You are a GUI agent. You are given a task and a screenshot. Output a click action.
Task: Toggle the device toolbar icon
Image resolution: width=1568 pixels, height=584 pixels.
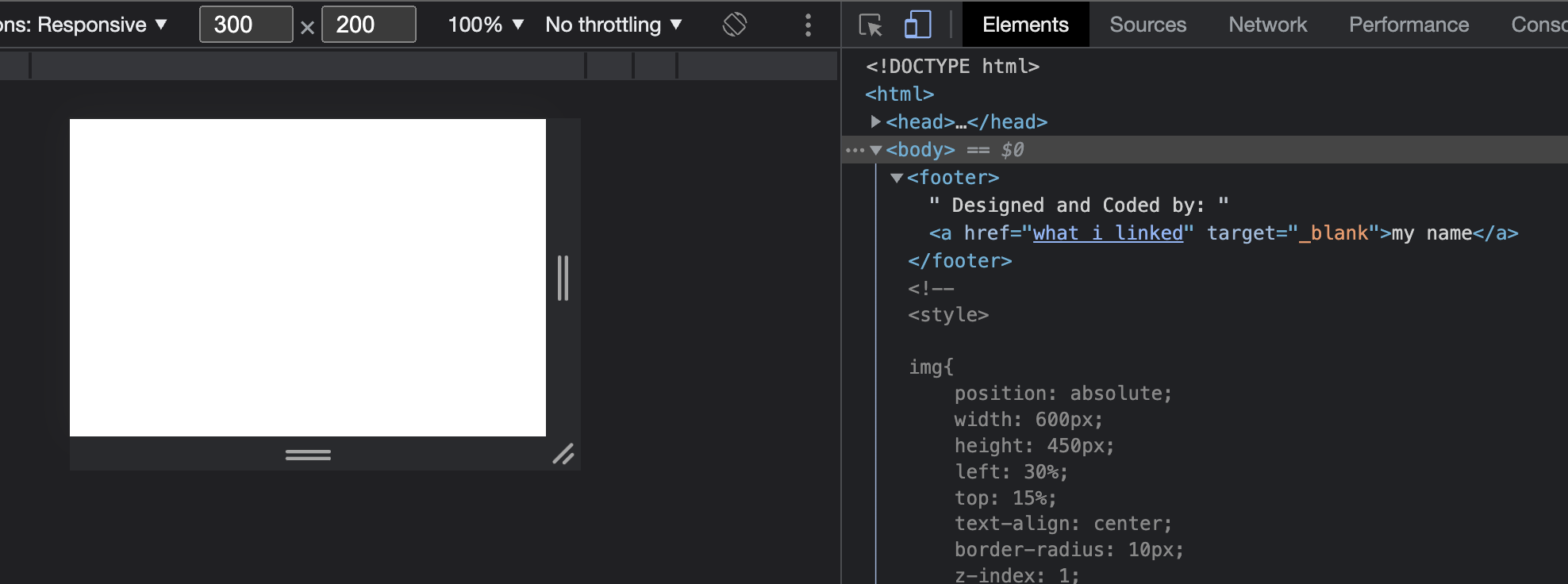pyautogui.click(x=917, y=25)
